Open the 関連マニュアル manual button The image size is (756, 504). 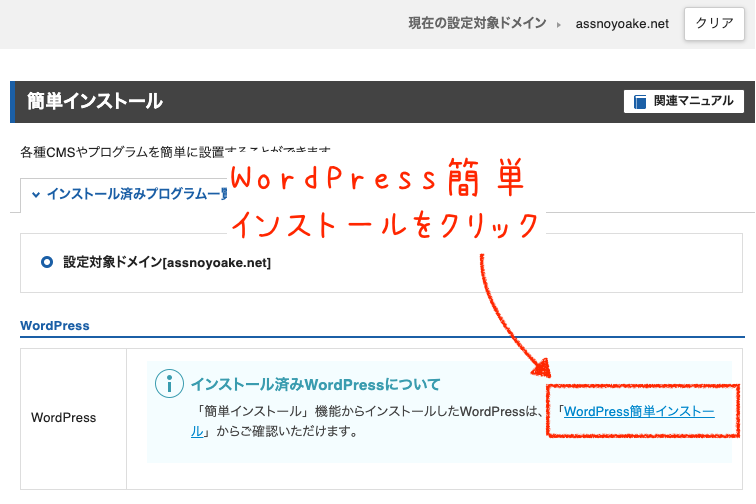pyautogui.click(x=684, y=101)
